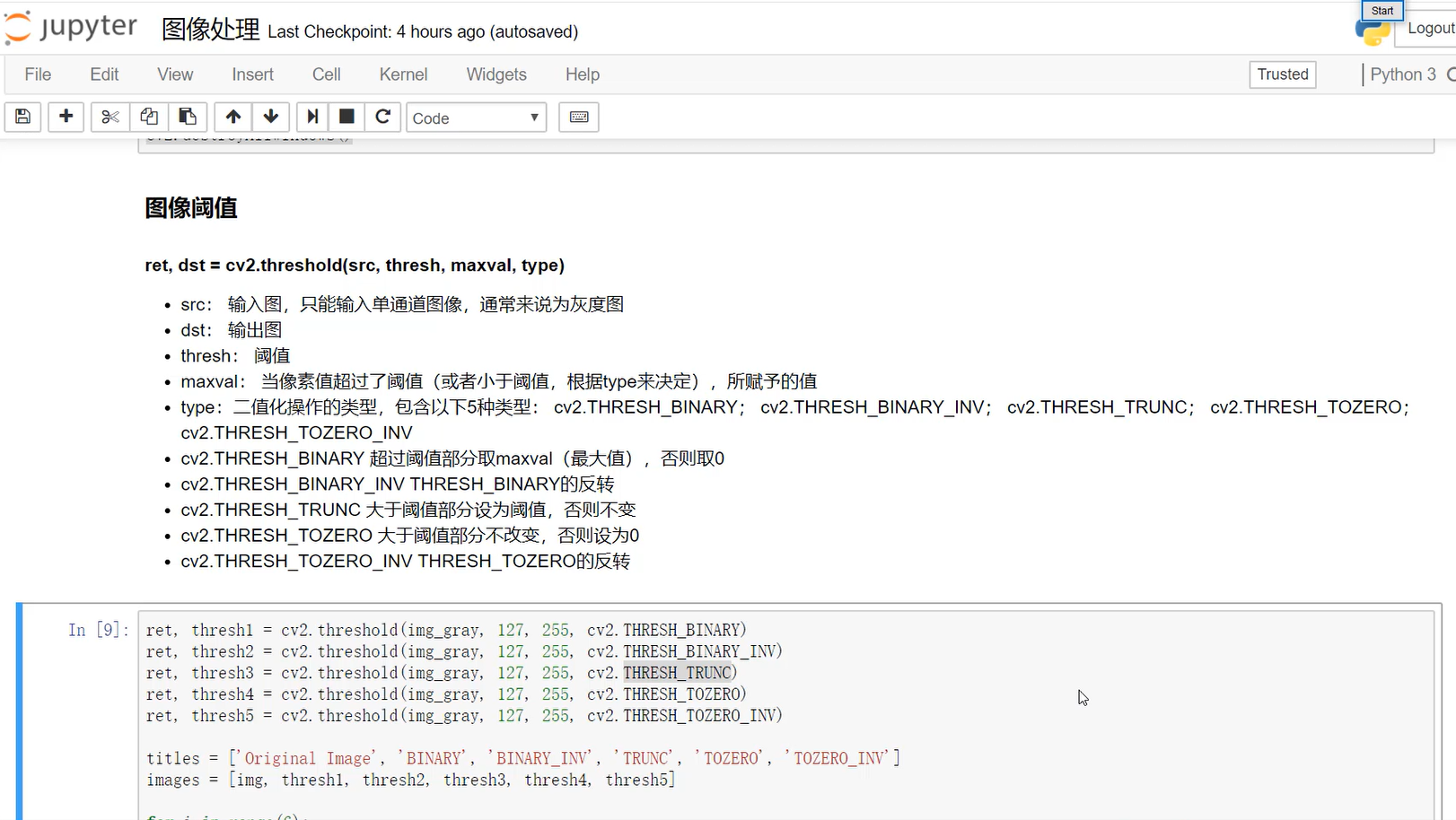1456x820 pixels.
Task: Open the Insert menu
Action: (x=252, y=74)
